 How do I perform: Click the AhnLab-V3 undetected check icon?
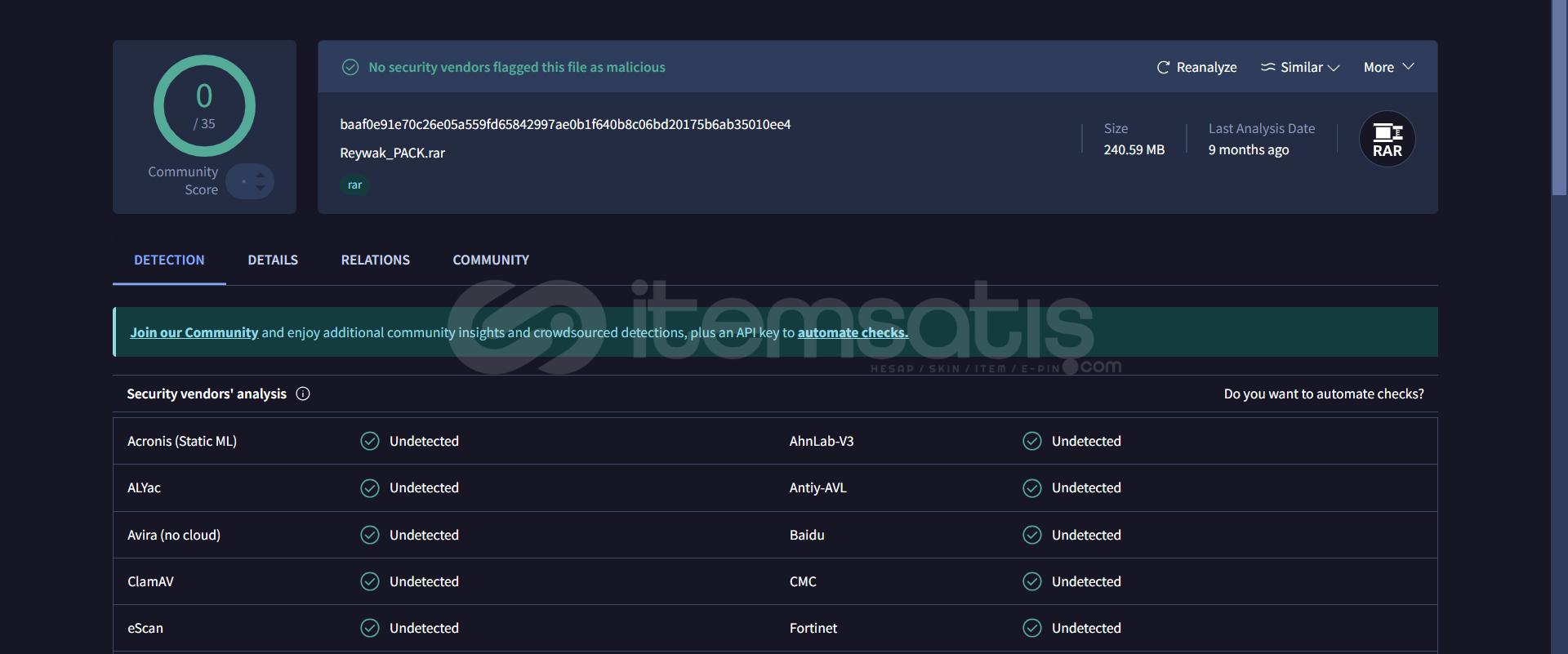click(1032, 441)
